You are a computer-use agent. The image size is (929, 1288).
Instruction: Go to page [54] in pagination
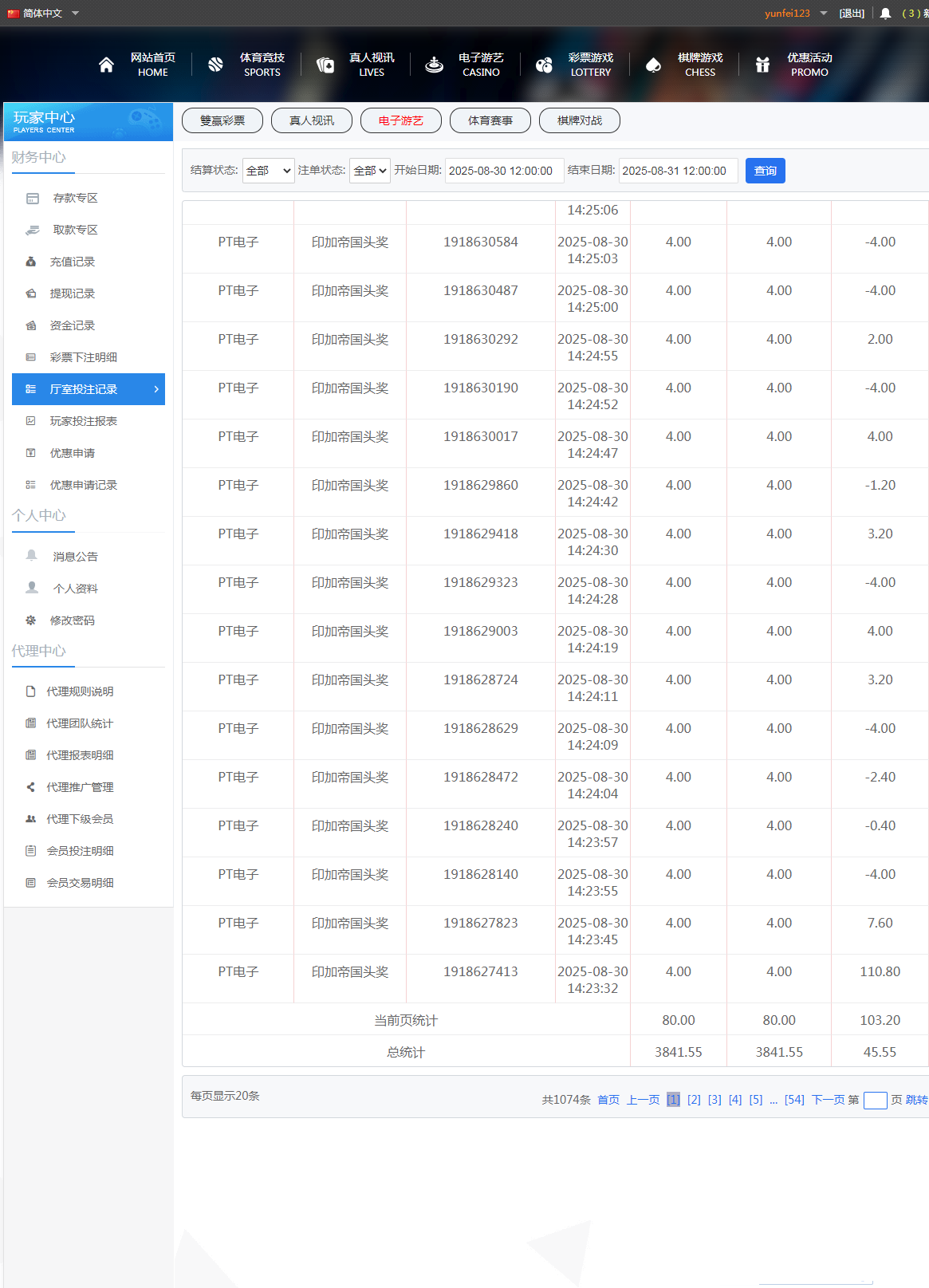[x=794, y=1100]
